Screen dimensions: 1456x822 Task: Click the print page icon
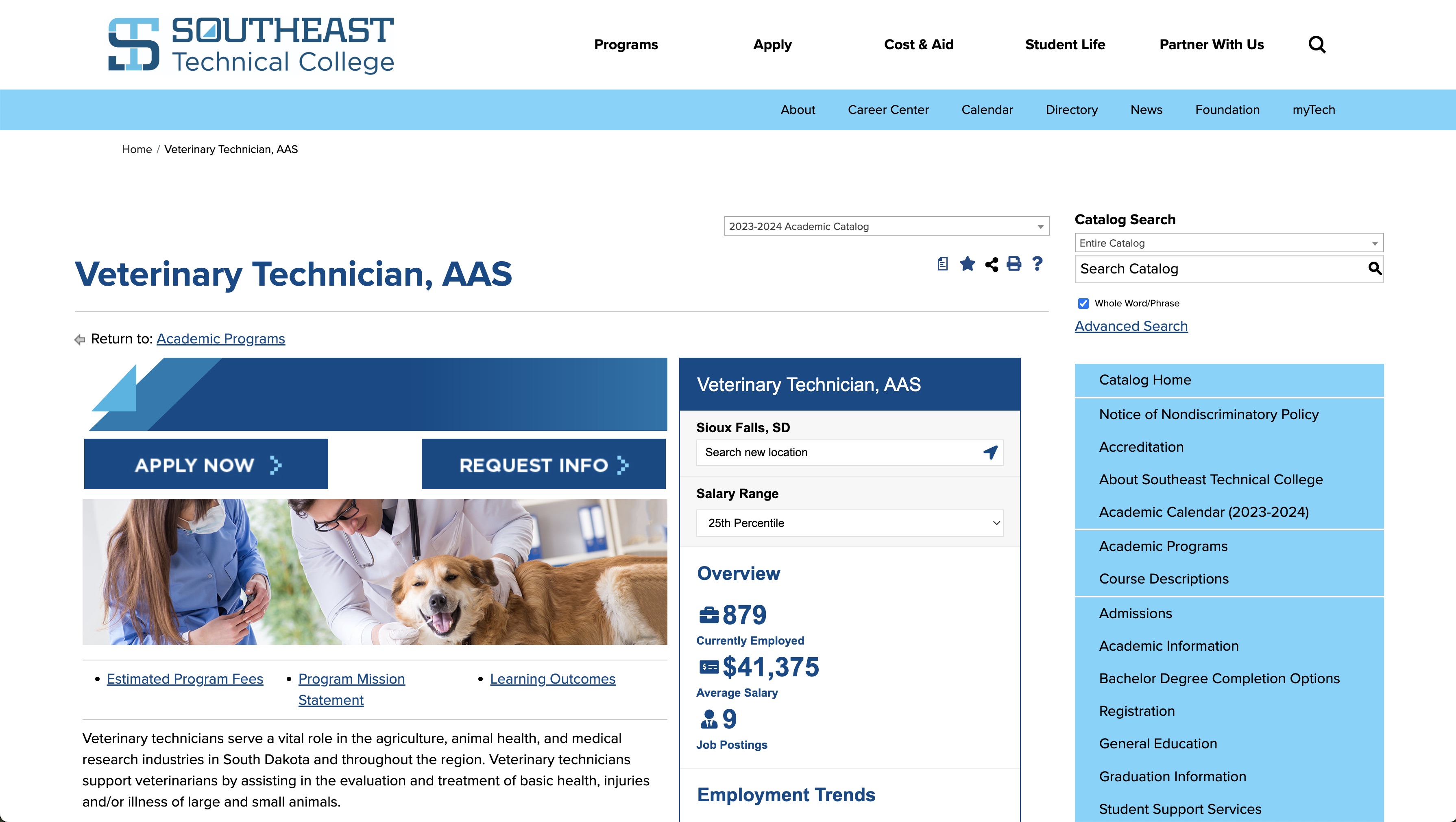1014,264
